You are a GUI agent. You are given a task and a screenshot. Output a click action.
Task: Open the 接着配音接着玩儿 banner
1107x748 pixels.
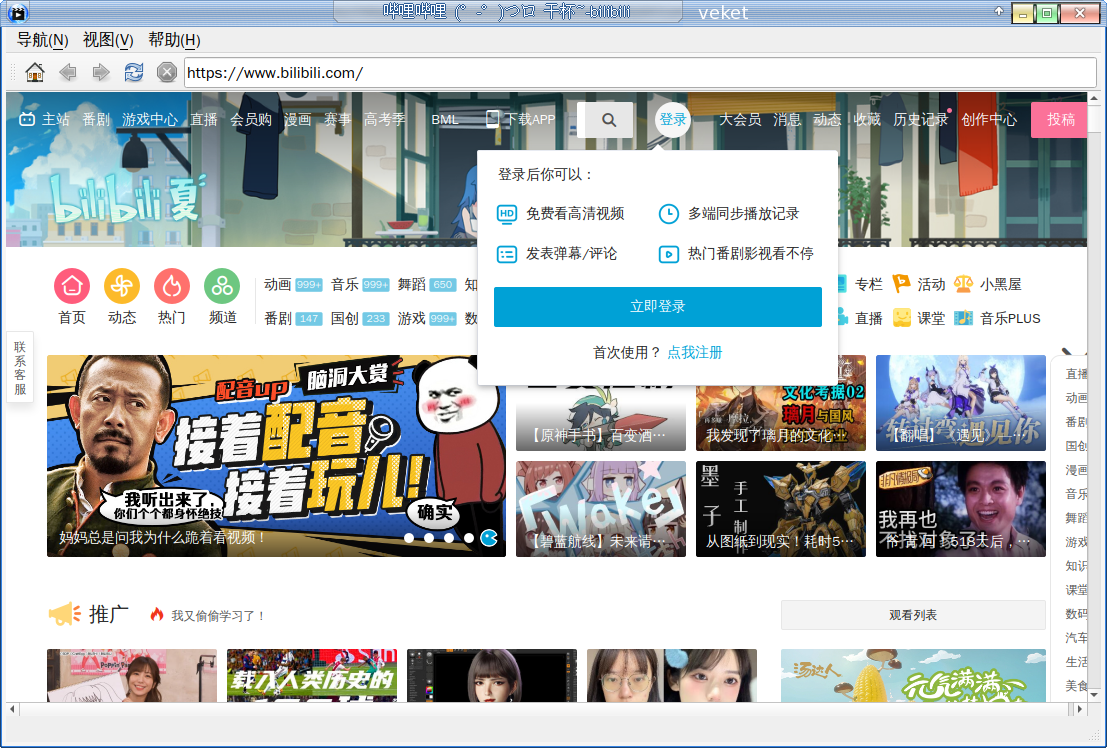(276, 456)
